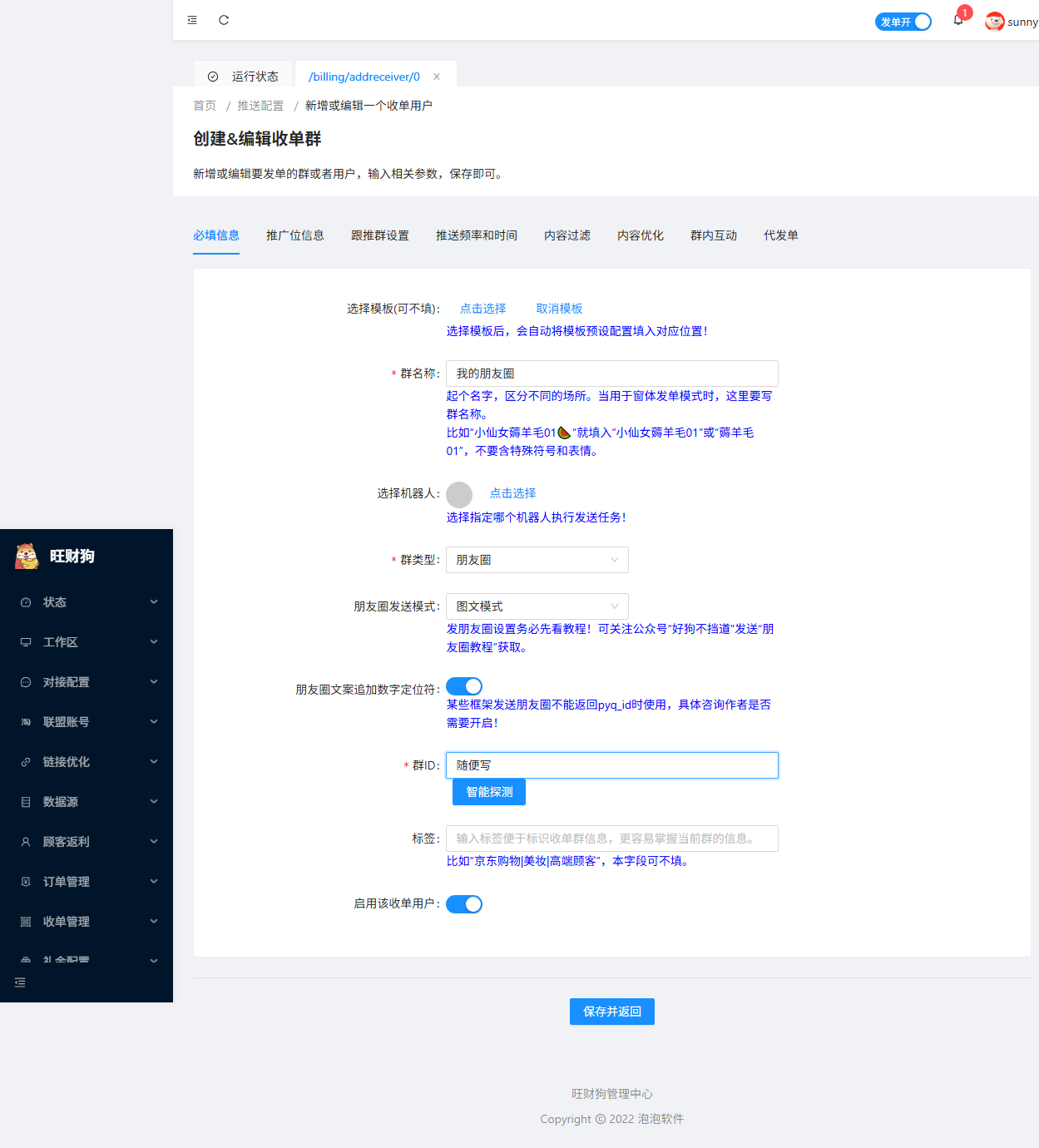Toggle 朋友圈文案追加数字定位符 switch

point(464,686)
